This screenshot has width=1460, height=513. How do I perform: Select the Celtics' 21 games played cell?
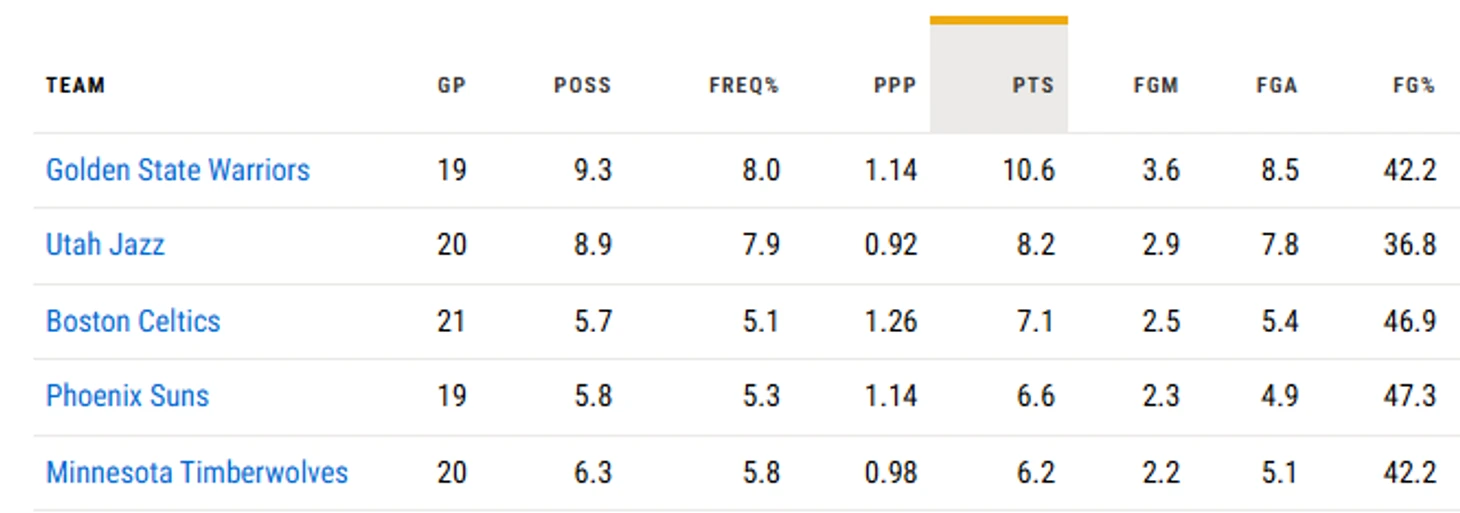tap(452, 321)
